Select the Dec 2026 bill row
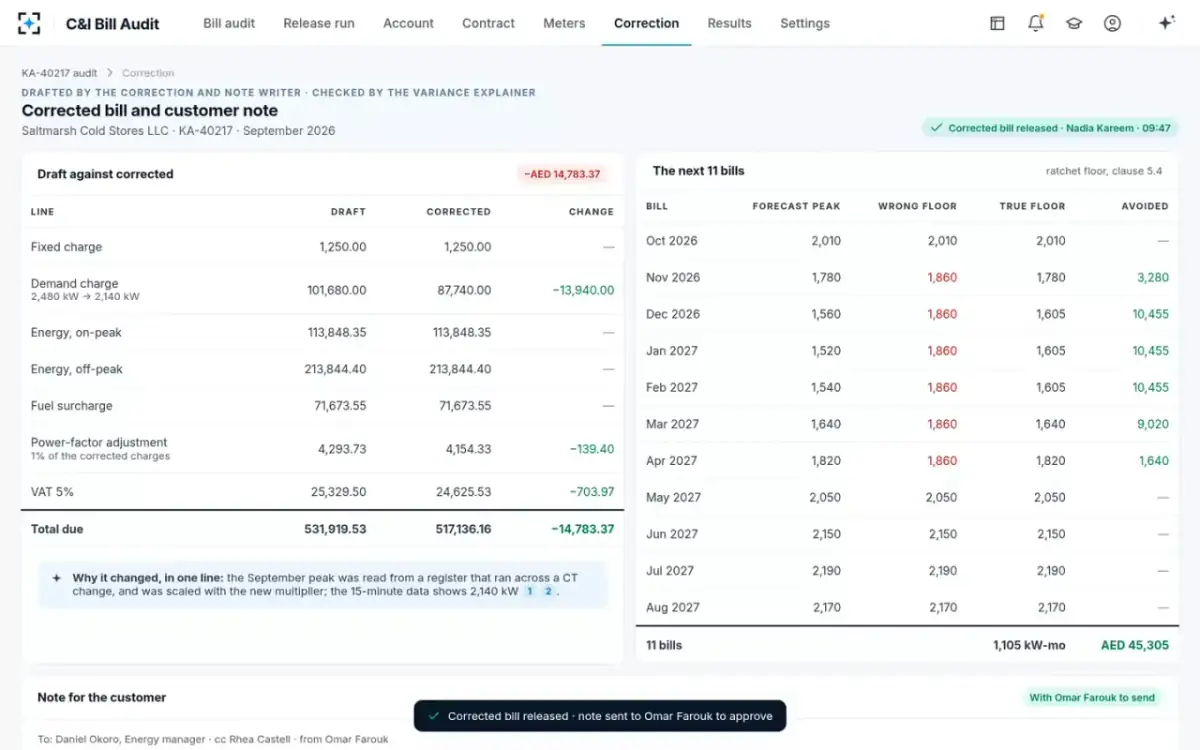Image resolution: width=1200 pixels, height=750 pixels. 907,314
